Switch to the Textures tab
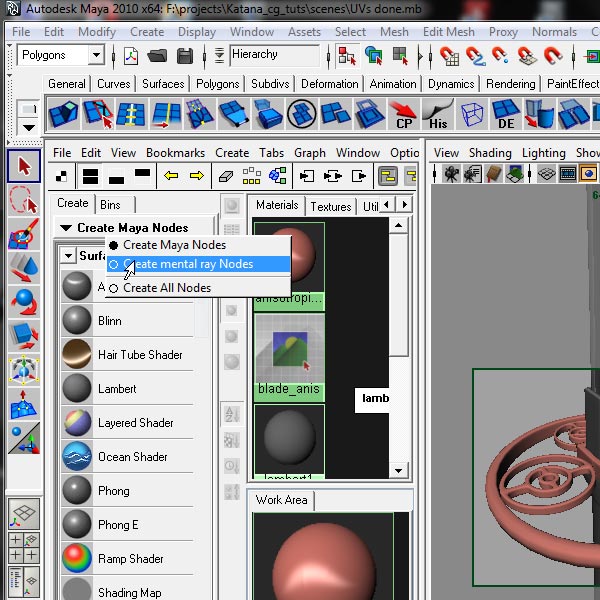 [331, 207]
